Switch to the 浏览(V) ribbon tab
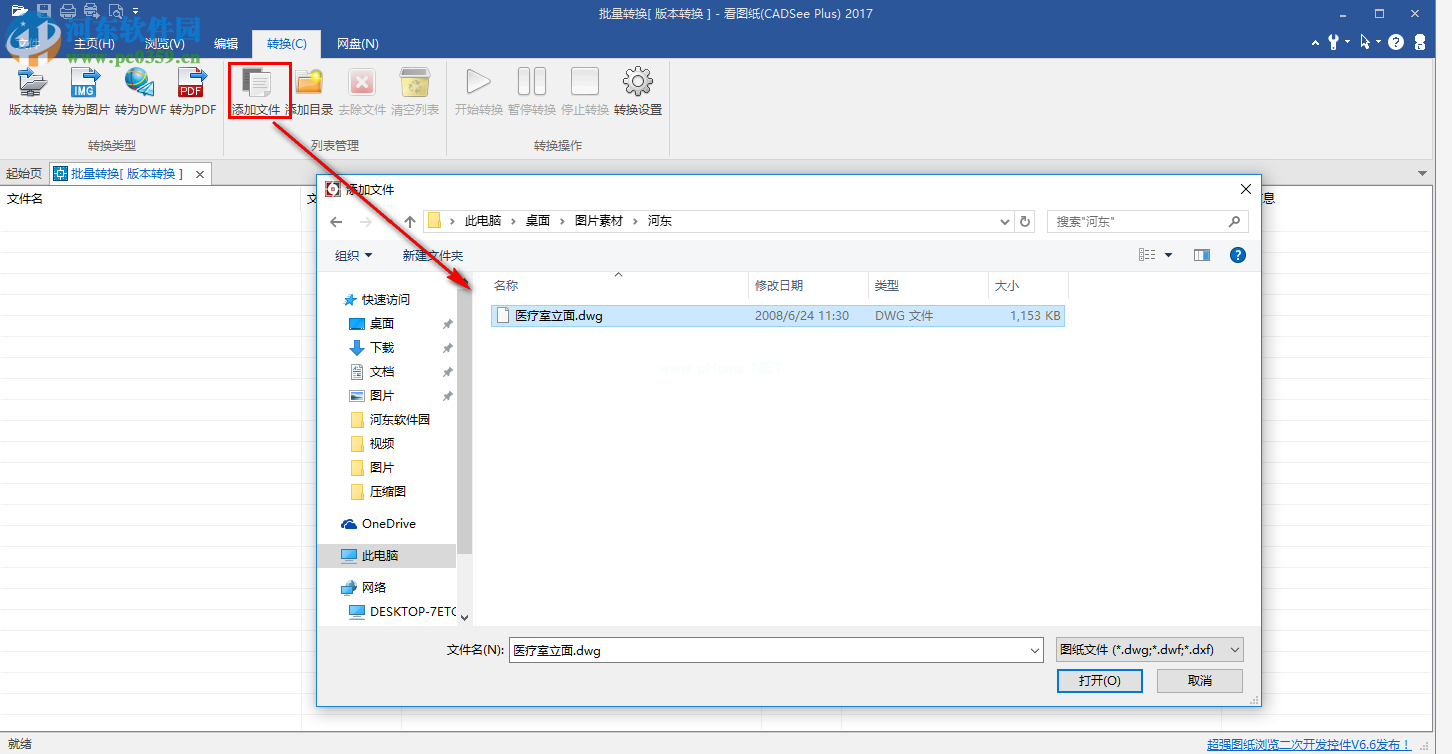Screen dimensions: 1452x754 (164, 43)
